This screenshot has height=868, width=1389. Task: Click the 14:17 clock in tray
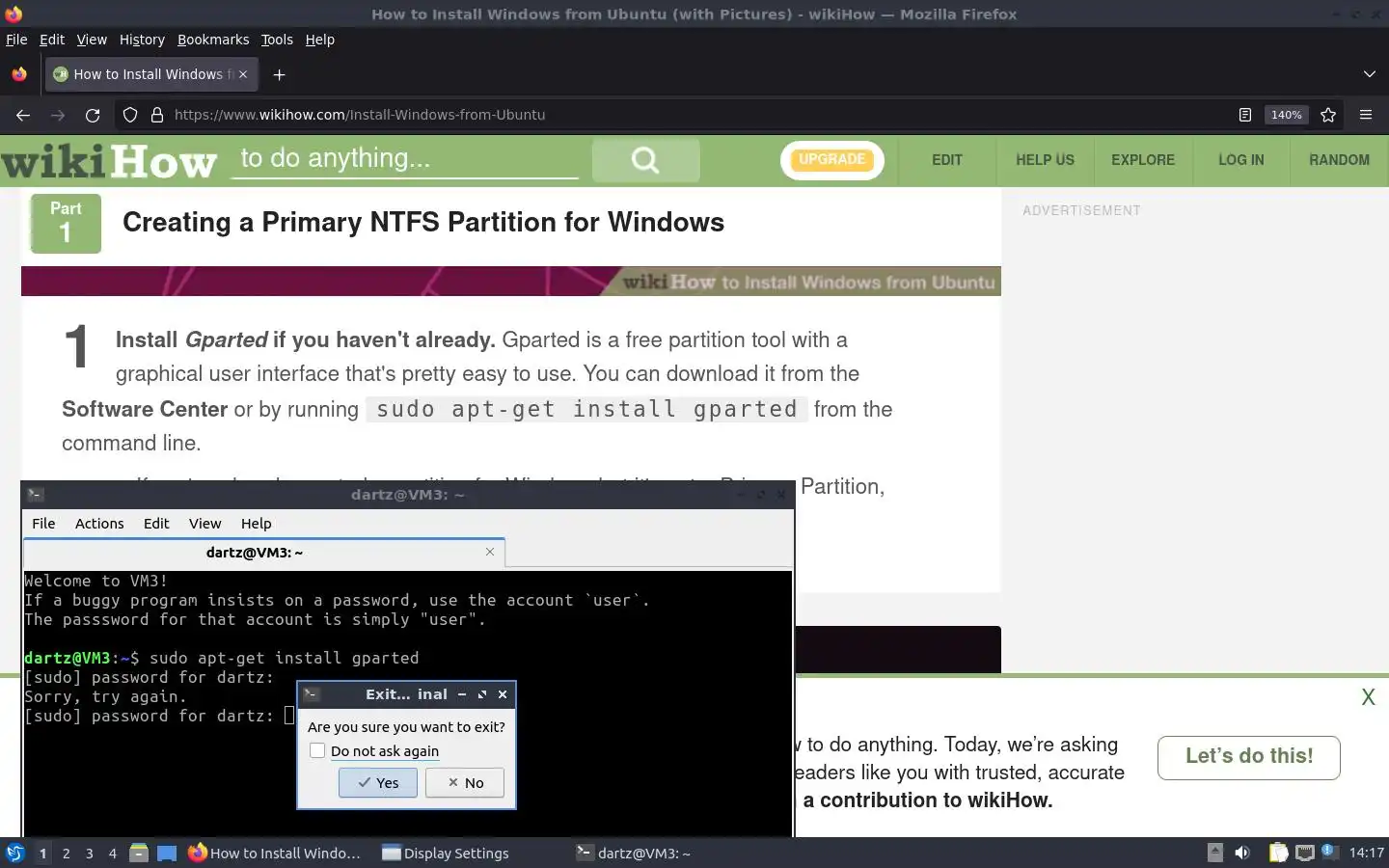click(1366, 853)
